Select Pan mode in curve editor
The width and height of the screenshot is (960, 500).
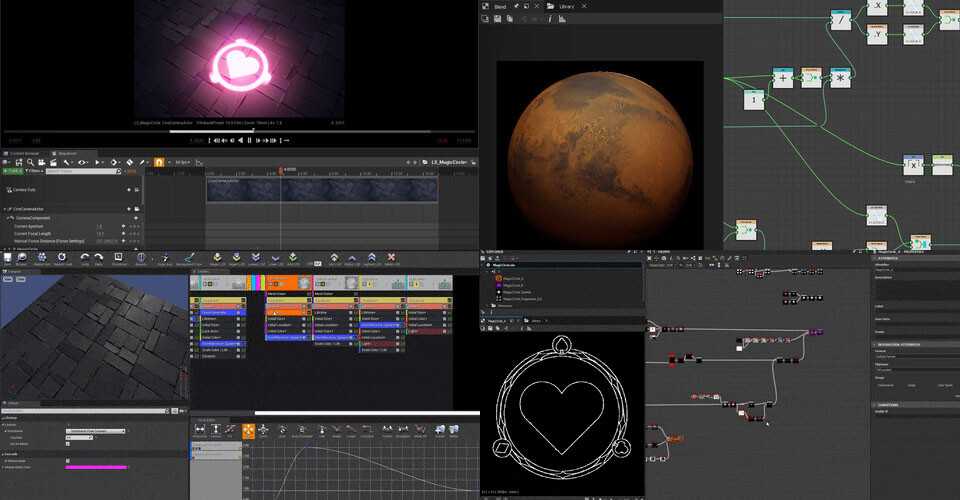click(249, 431)
